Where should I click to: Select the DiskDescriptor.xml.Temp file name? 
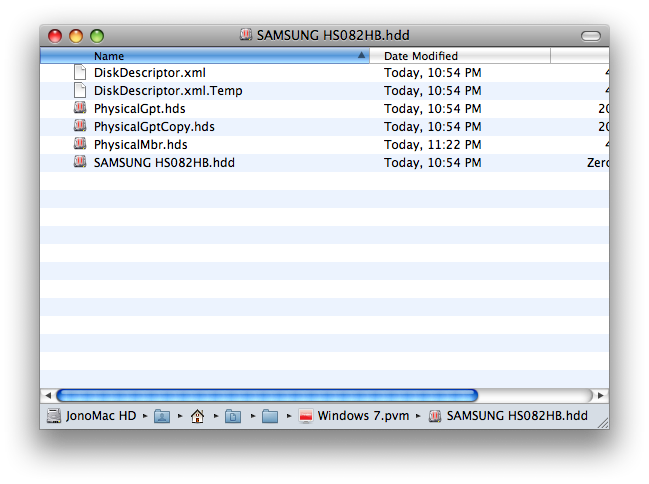pyautogui.click(x=168, y=90)
